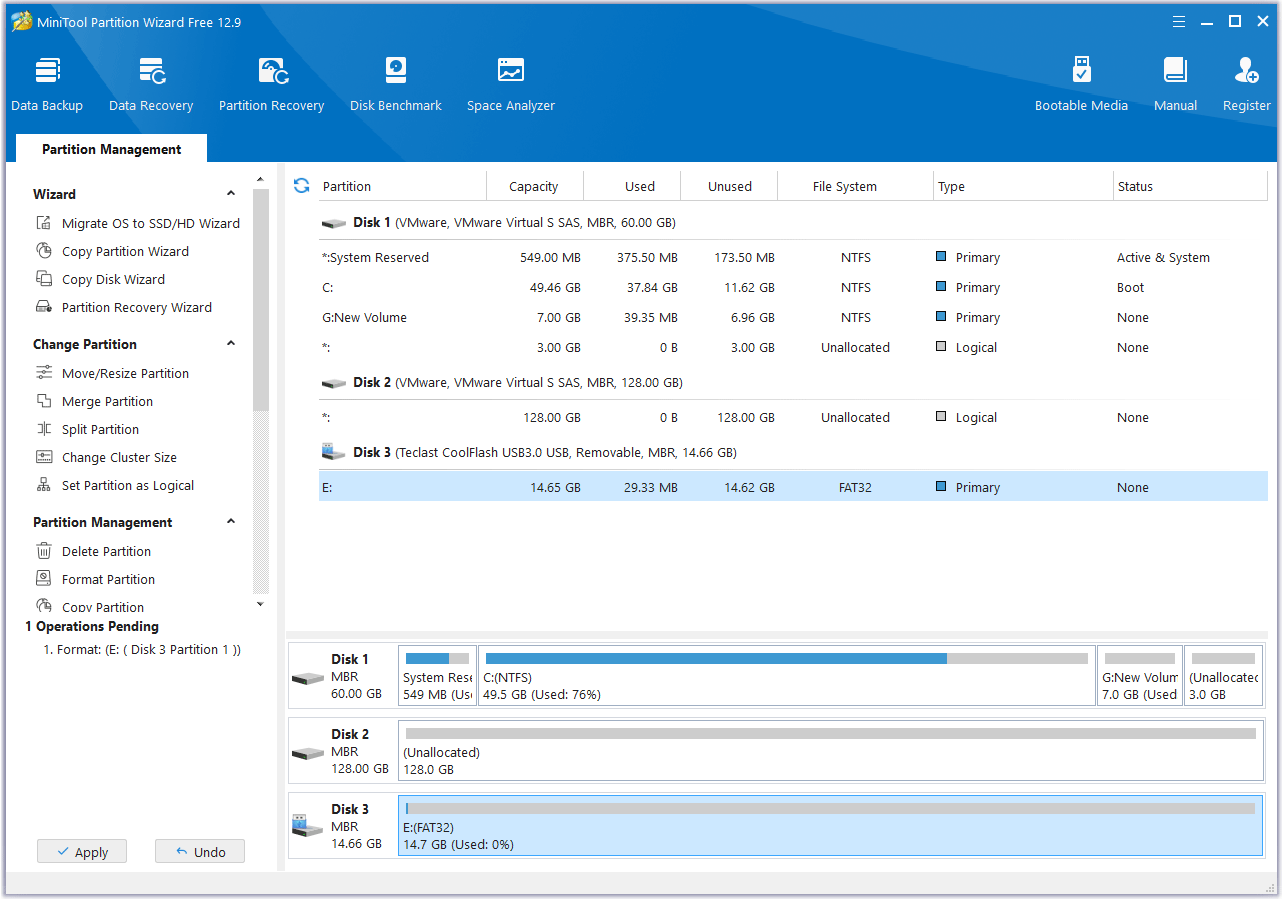1282x899 pixels.
Task: Click the Type column header
Action: 1023,186
